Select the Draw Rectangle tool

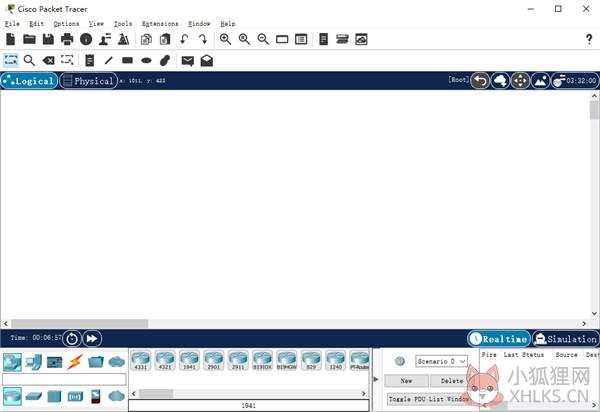(x=127, y=60)
